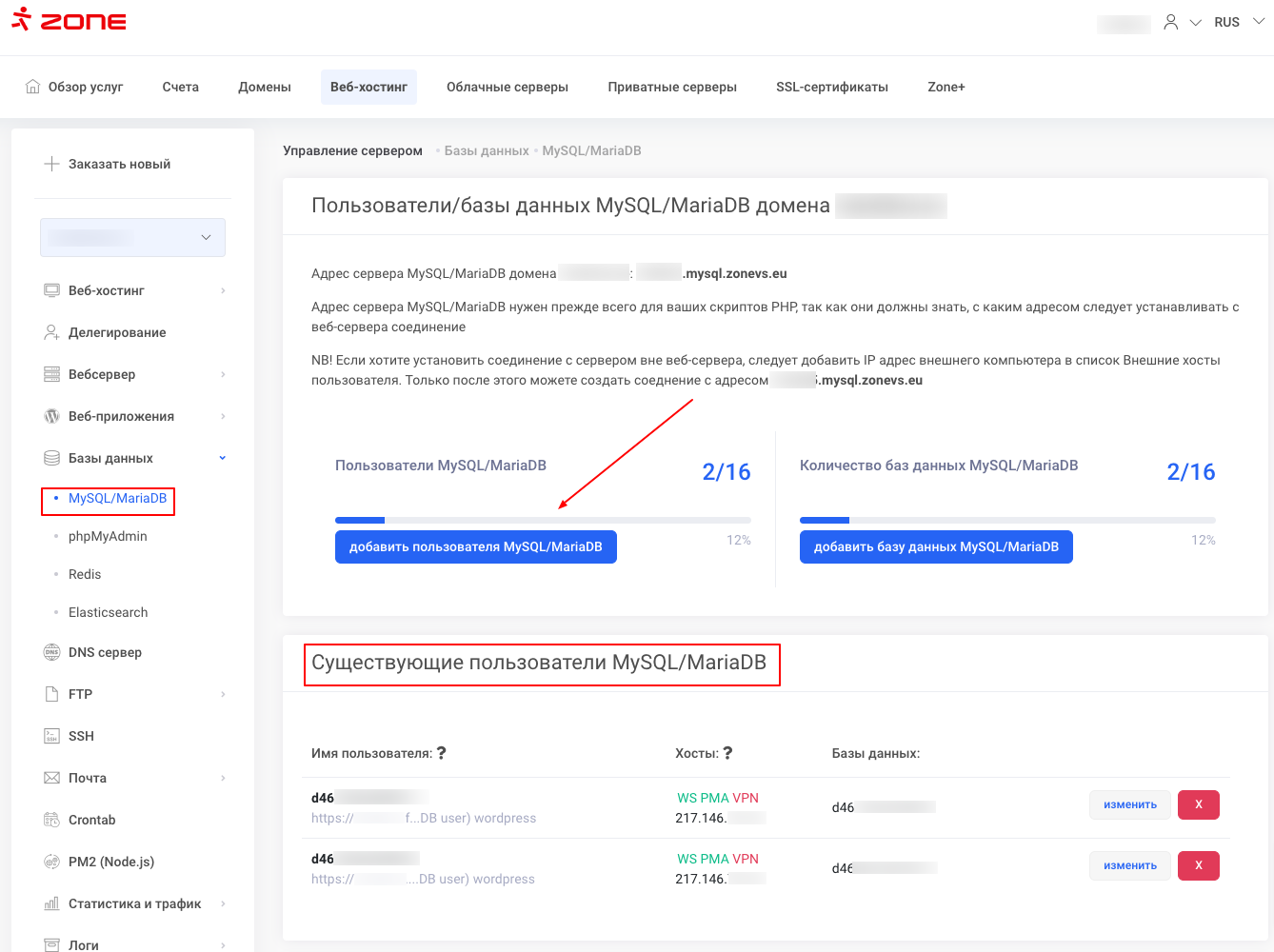
Task: Open the user account profile icon
Action: point(1171,22)
